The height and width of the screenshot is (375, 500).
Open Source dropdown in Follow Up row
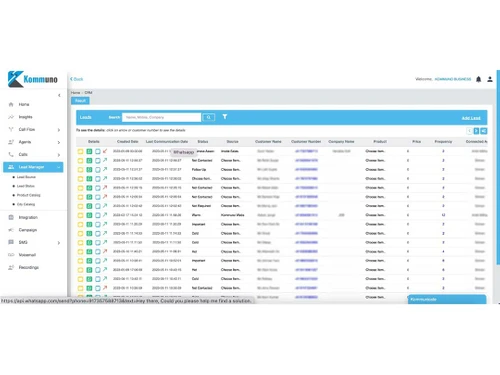(231, 170)
